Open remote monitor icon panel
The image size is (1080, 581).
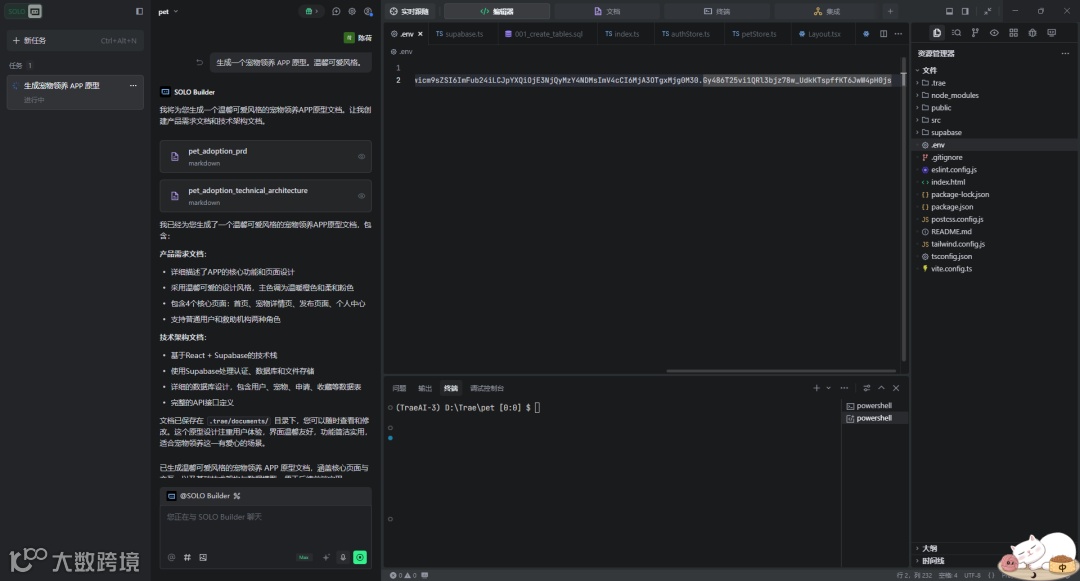coord(1051,32)
